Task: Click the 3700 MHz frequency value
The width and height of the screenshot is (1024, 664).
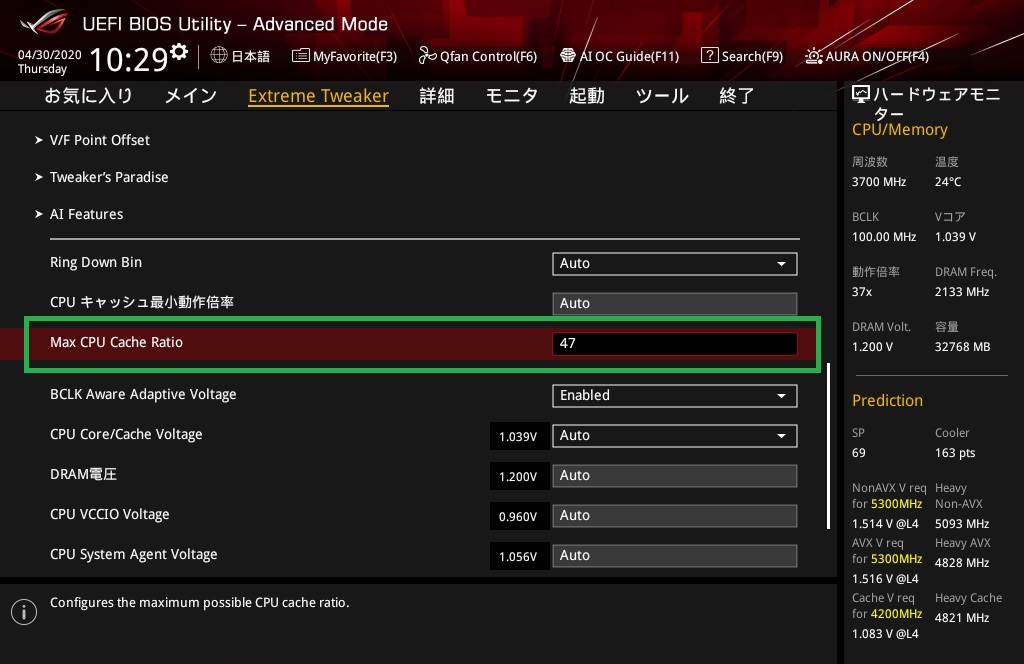Action: [879, 182]
